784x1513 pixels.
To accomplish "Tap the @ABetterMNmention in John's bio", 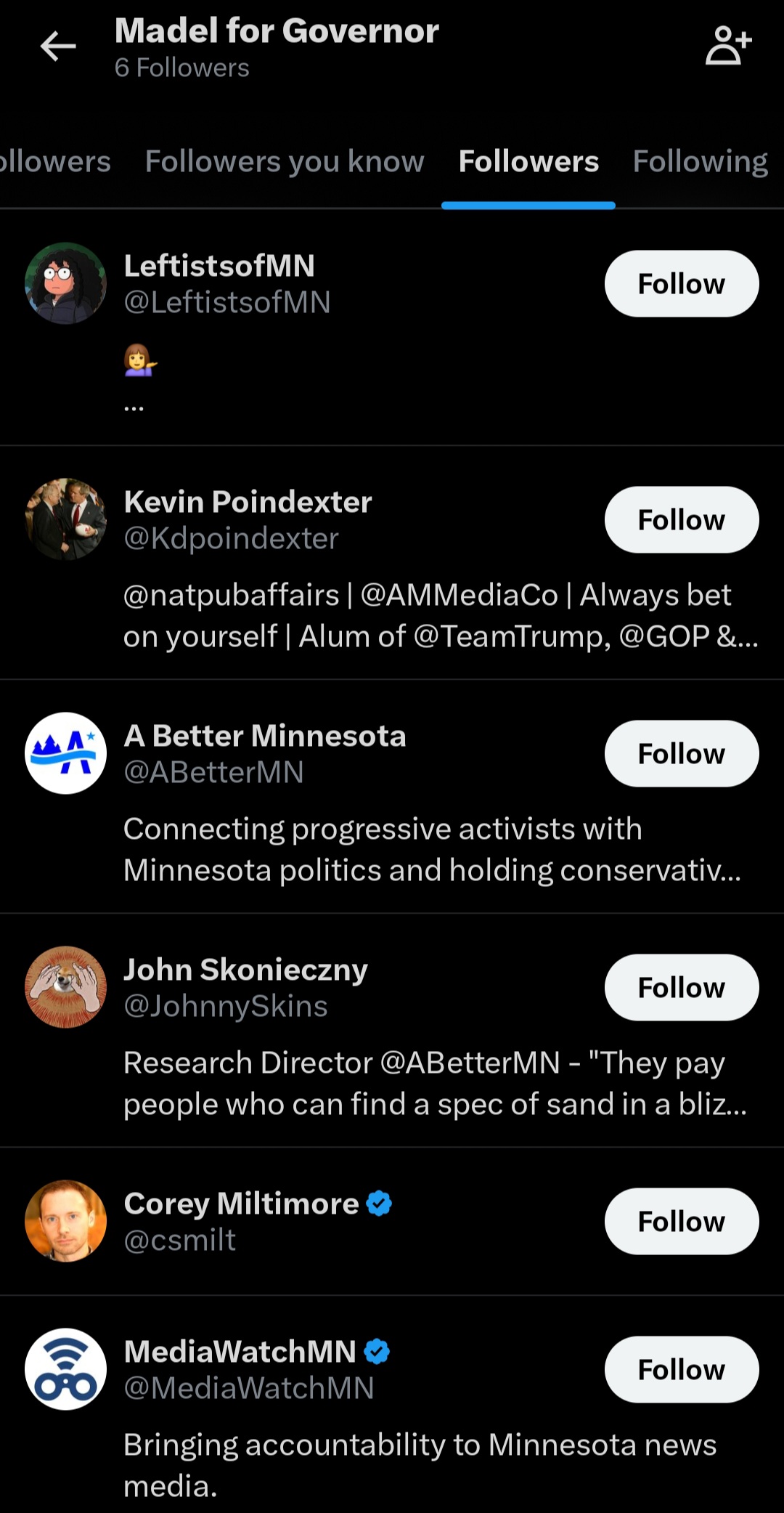I will [x=470, y=1063].
